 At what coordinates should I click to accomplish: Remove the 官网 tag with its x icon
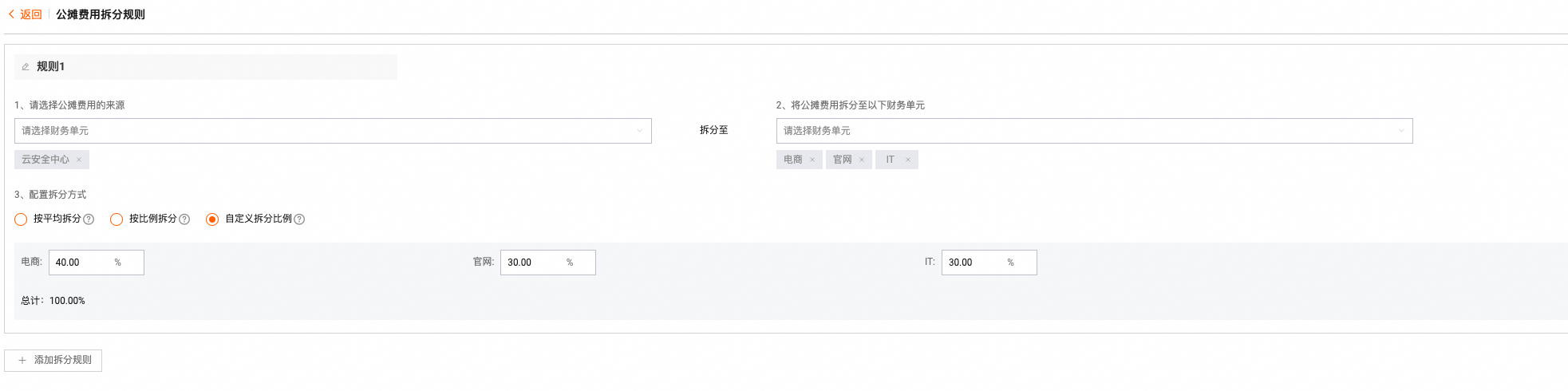click(x=862, y=160)
